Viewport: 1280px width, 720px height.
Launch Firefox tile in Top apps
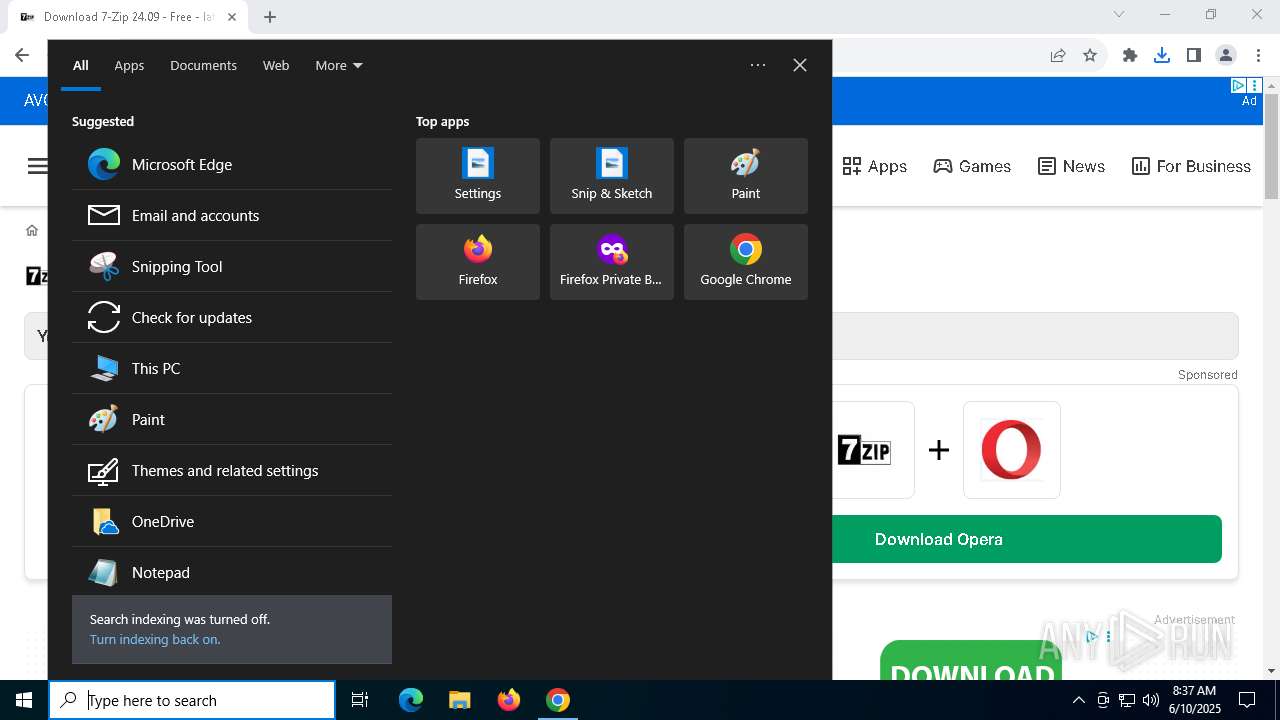[x=478, y=262]
